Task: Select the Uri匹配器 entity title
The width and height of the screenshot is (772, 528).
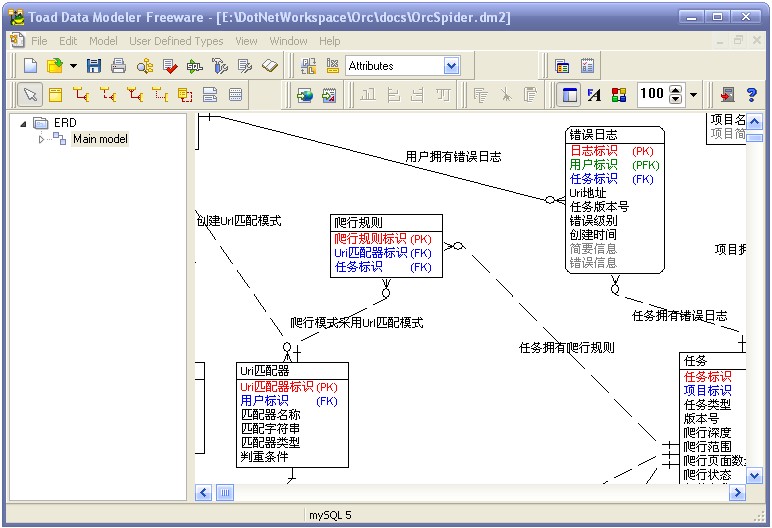Action: coord(264,370)
